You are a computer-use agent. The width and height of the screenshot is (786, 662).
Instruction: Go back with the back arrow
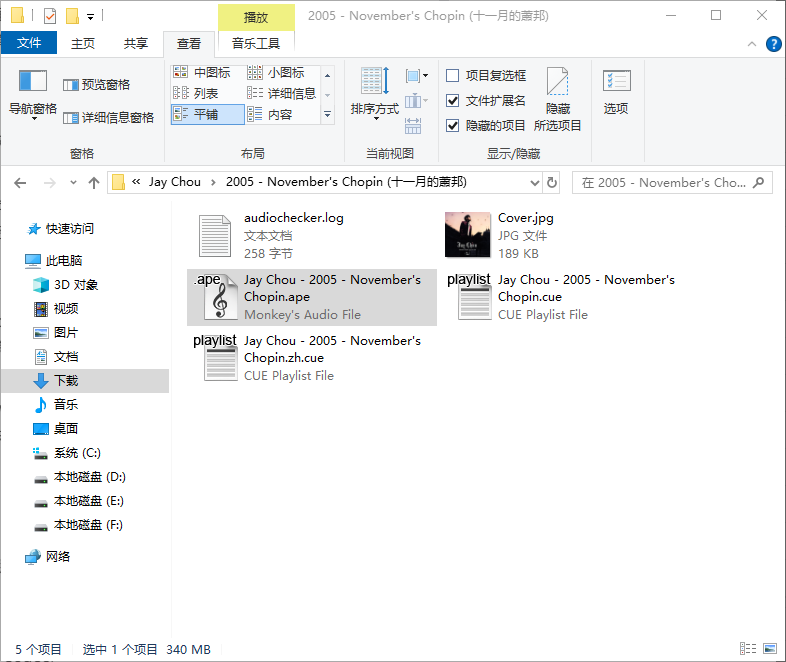point(20,183)
